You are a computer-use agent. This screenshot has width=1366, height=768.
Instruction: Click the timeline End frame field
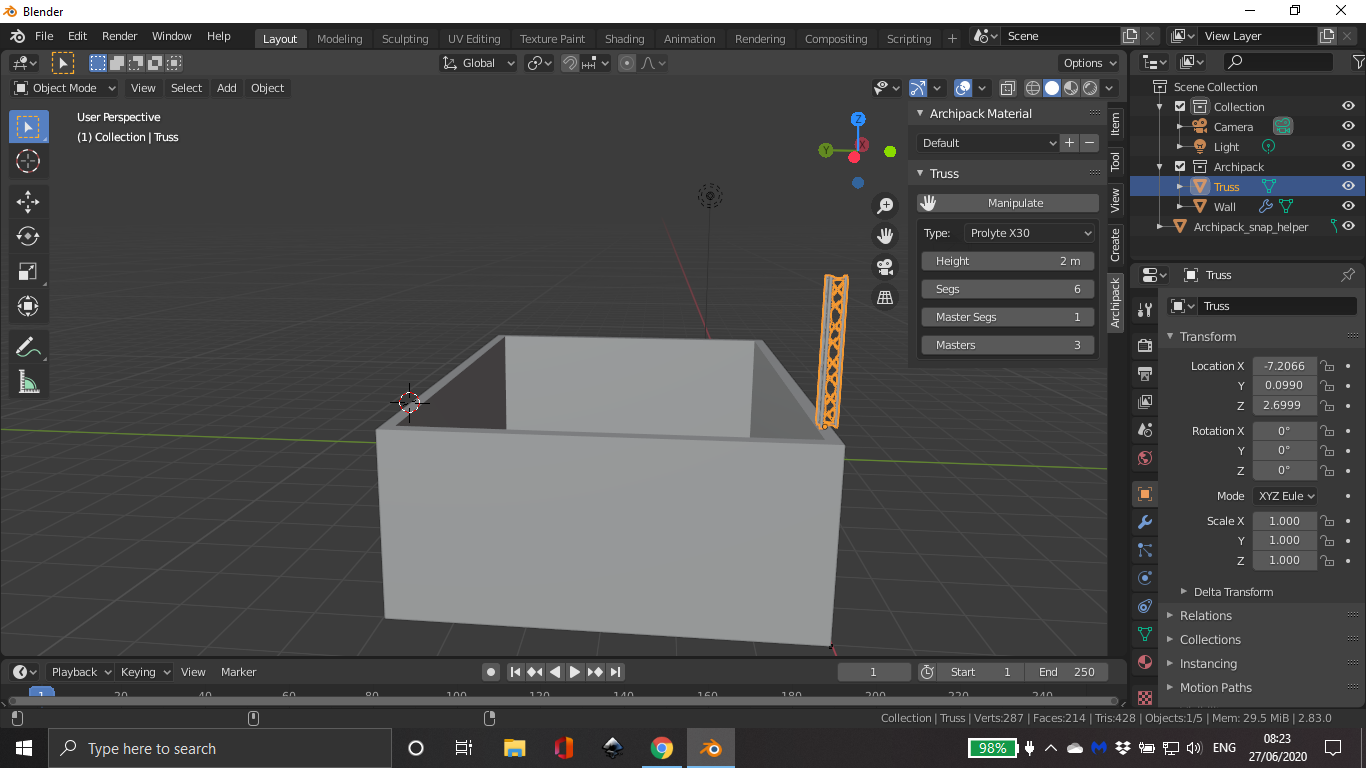[x=1066, y=672]
